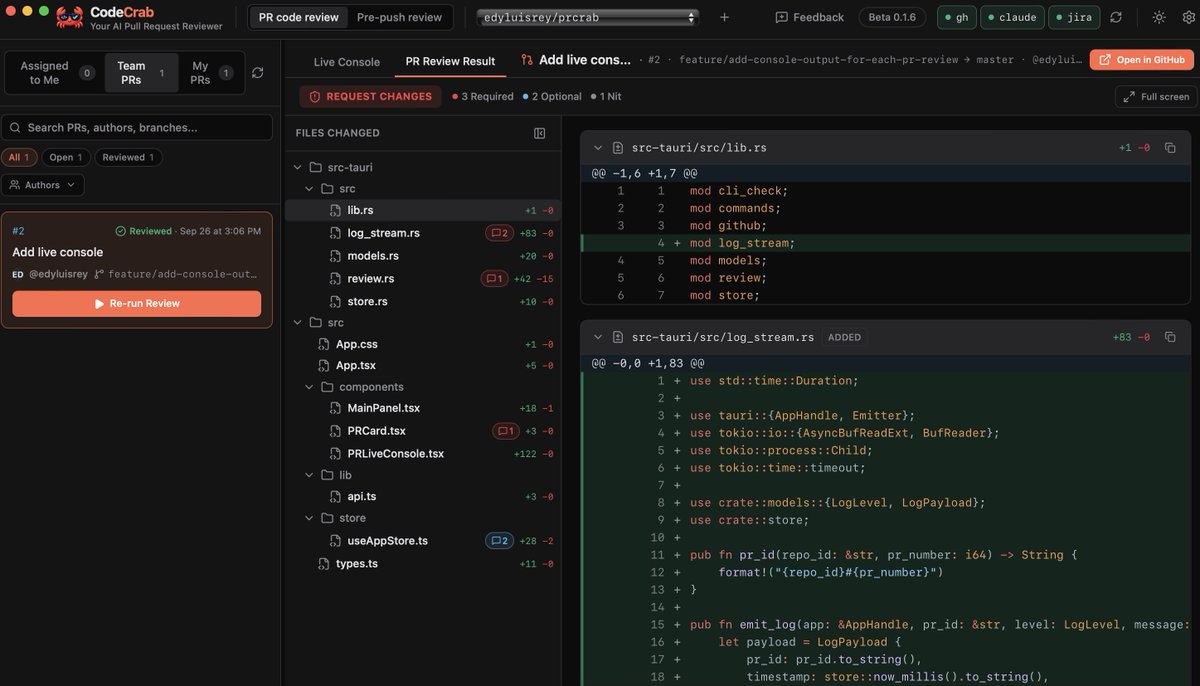
Task: Click the 1 Nit count label
Action: [x=605, y=97]
